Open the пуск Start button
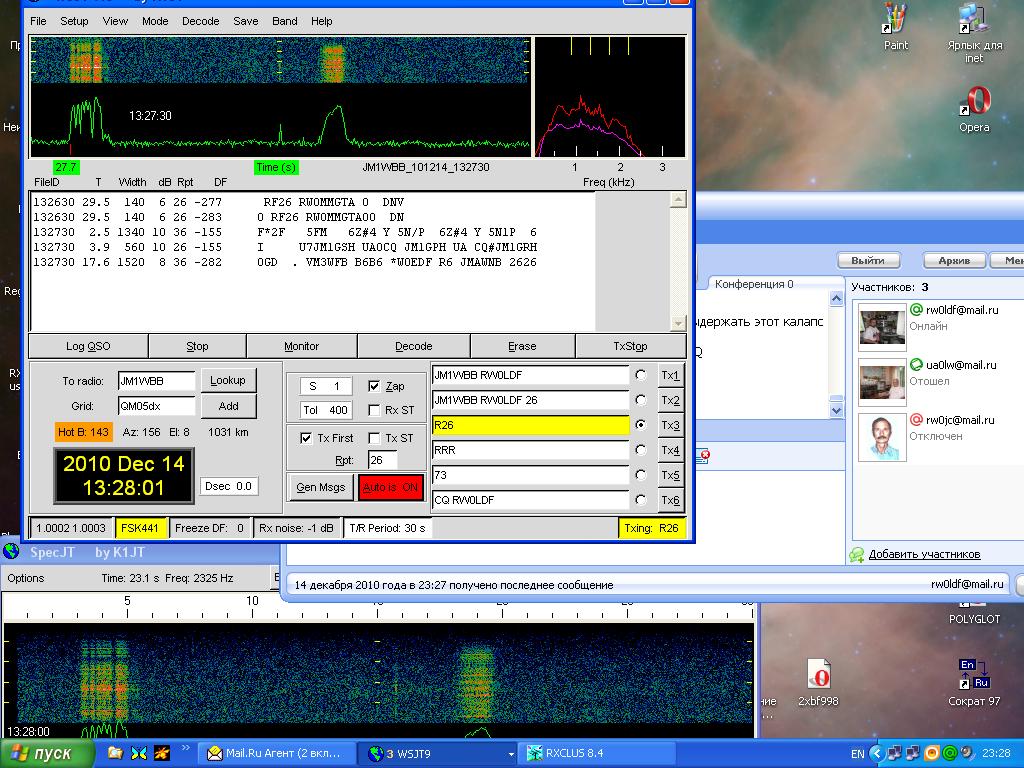 (47, 754)
